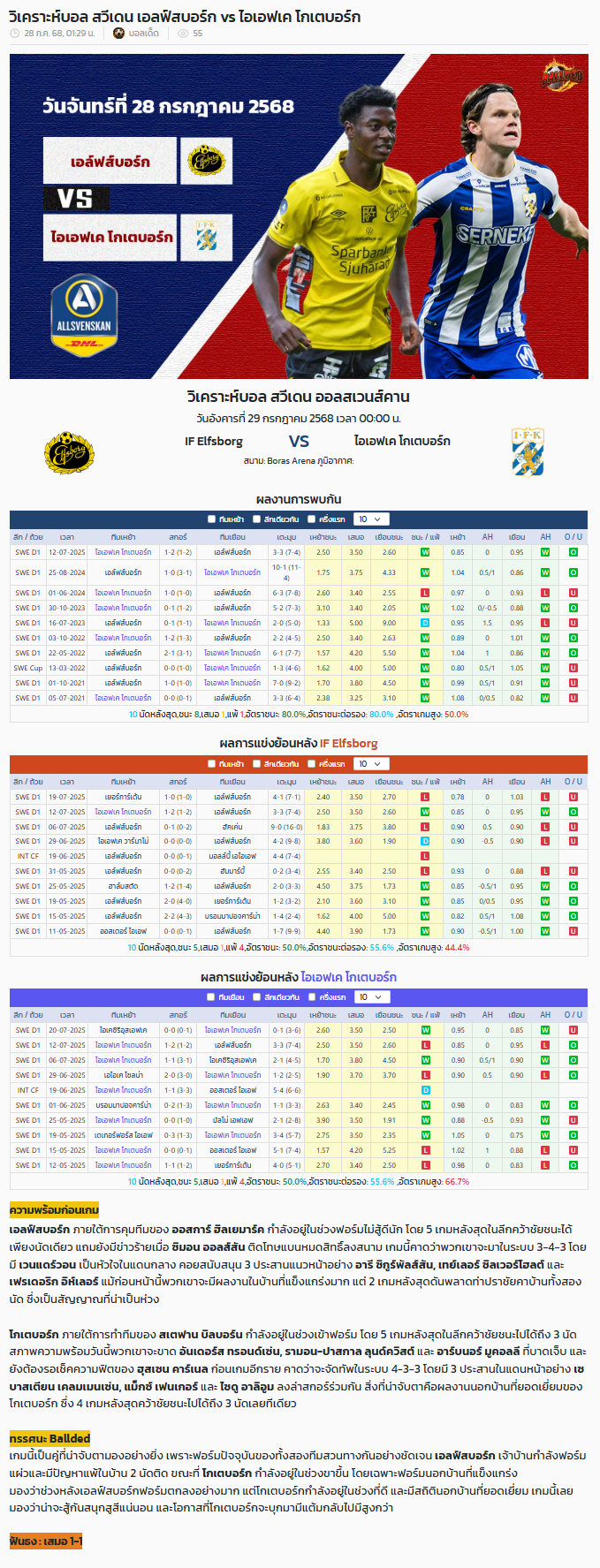Tick the ครึ่งแรก checkbox in the head-to-head table
Viewport: 600px width, 1568px height.
pos(312,519)
